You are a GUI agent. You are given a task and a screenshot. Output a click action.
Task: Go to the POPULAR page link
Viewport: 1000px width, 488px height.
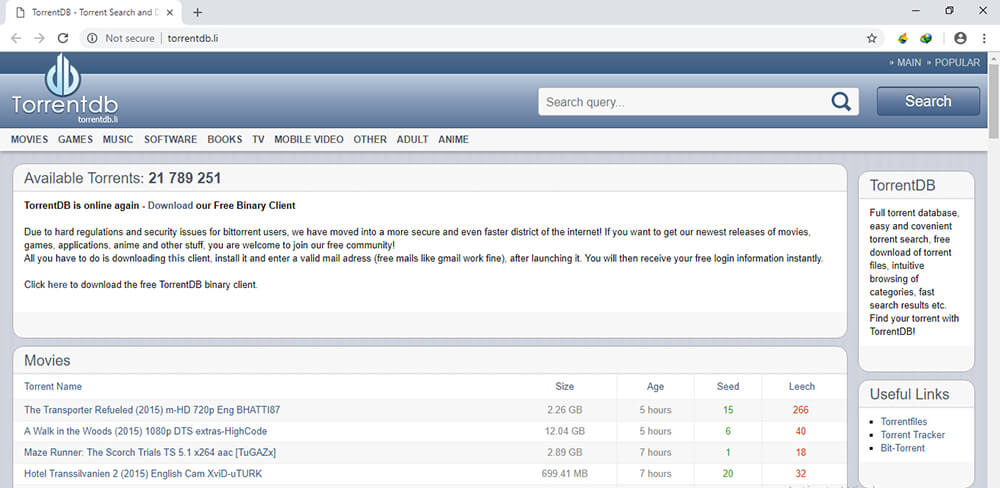957,63
